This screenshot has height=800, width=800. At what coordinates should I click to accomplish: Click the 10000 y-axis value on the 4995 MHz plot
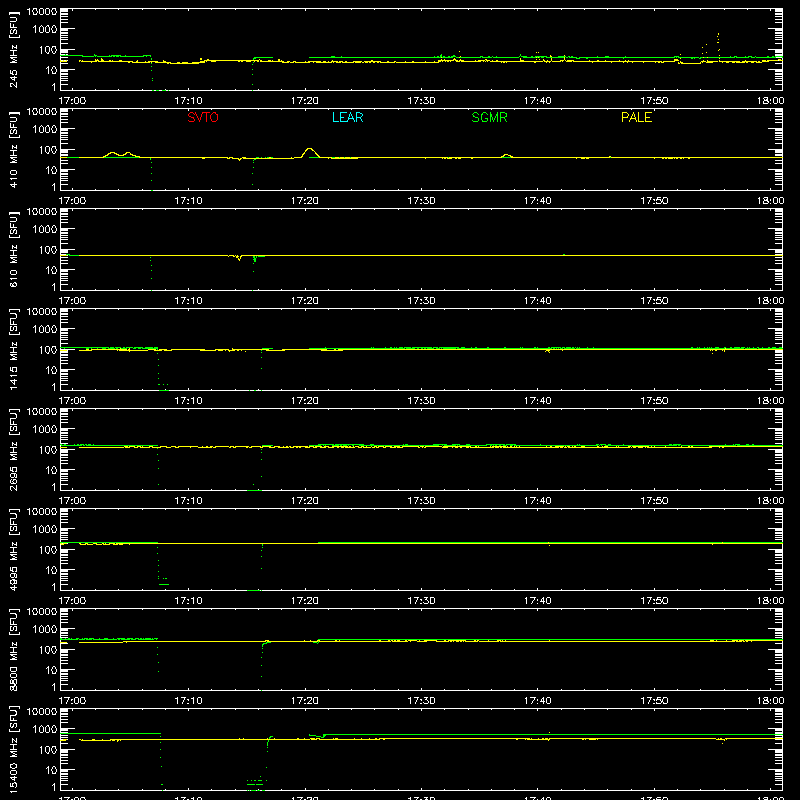42,512
